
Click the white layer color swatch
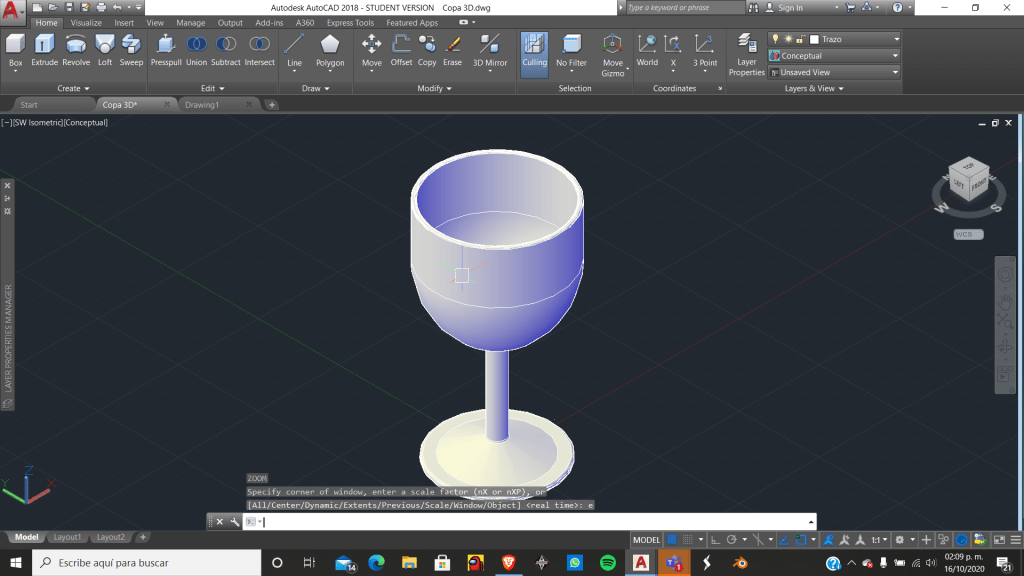814,40
